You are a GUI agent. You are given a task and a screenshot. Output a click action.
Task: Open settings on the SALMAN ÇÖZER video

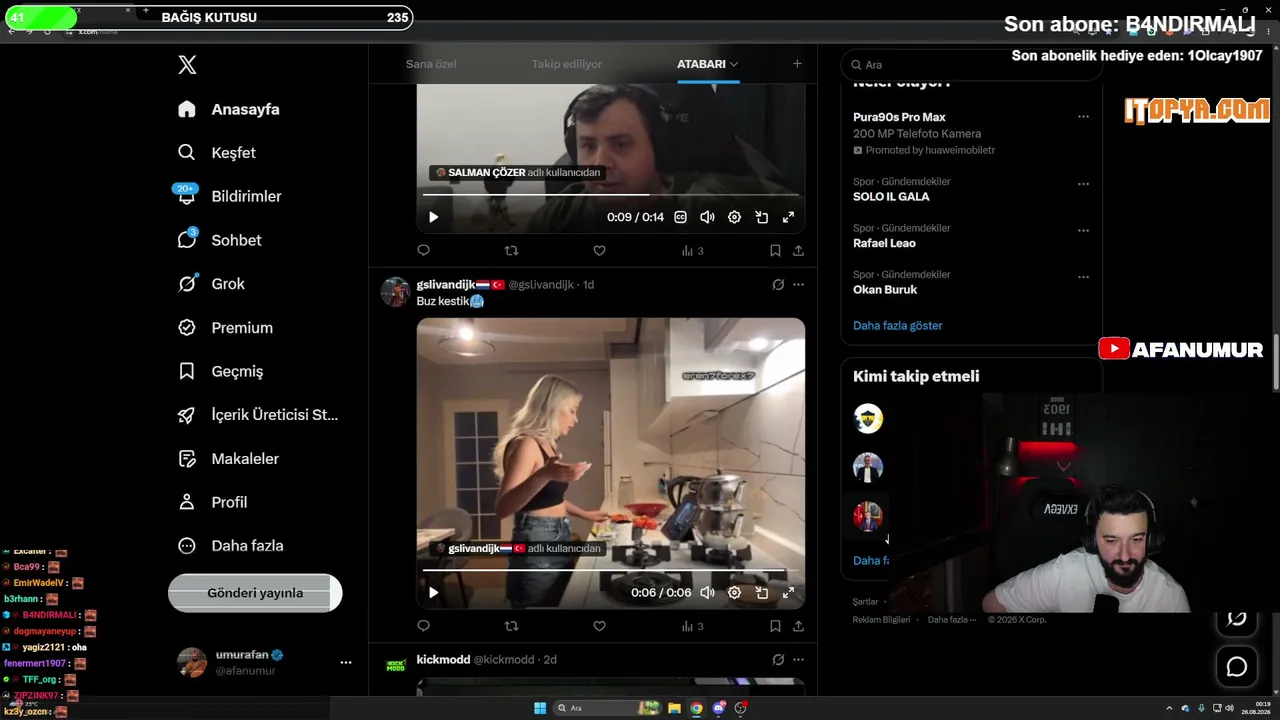(x=734, y=217)
